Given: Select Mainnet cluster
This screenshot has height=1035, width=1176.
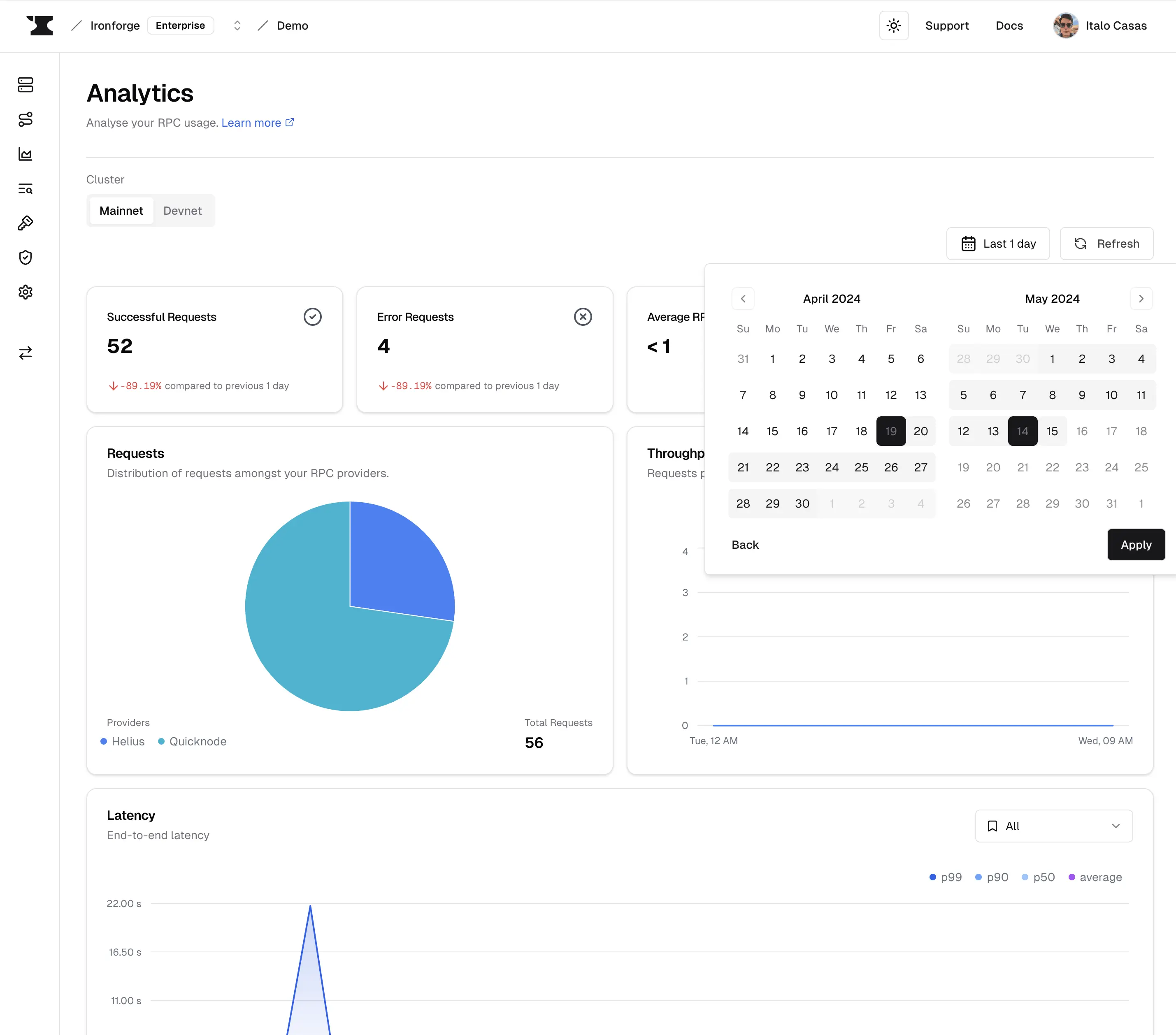Looking at the screenshot, I should pyautogui.click(x=121, y=211).
